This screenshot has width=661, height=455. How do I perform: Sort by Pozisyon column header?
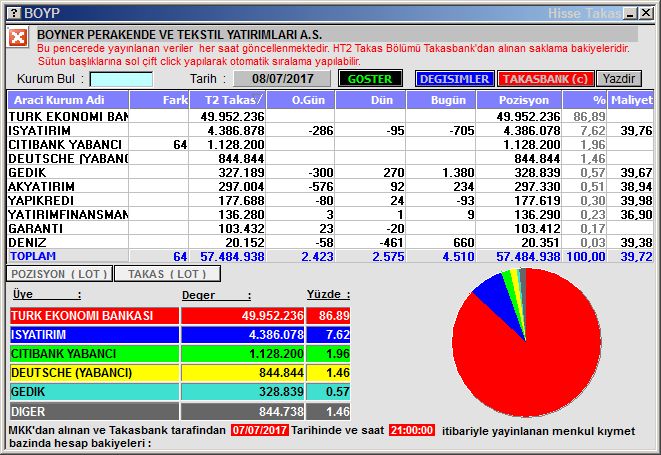(x=519, y=100)
